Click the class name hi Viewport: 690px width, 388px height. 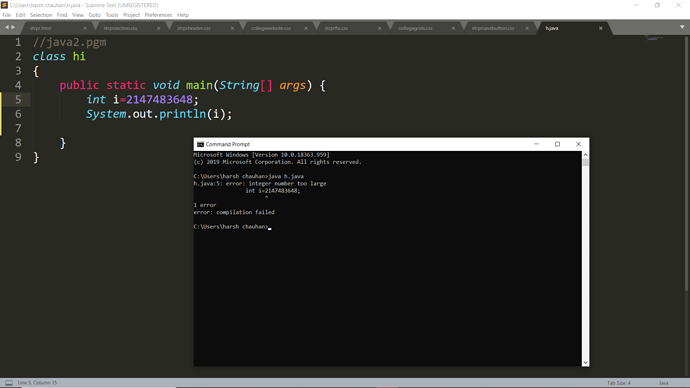79,56
